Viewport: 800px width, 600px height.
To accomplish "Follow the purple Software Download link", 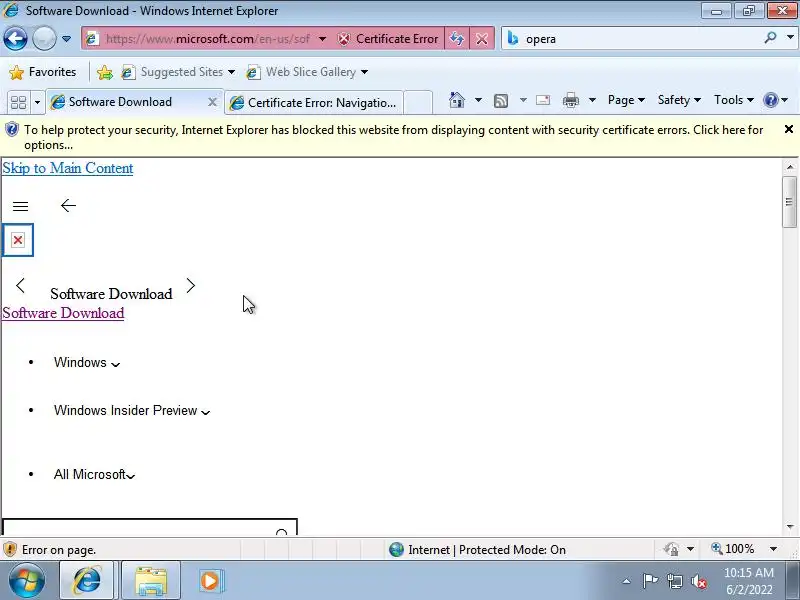I will pos(63,313).
